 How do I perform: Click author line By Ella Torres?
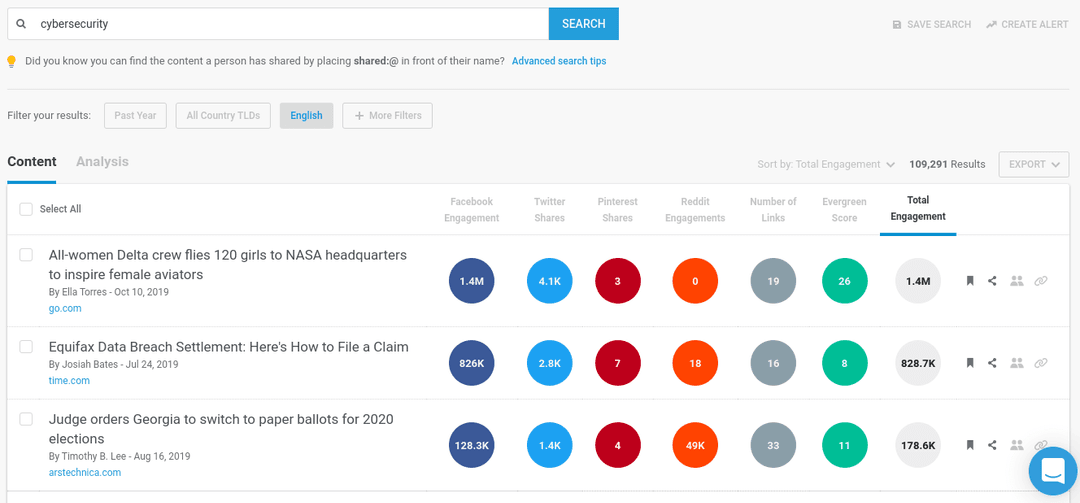(x=109, y=291)
